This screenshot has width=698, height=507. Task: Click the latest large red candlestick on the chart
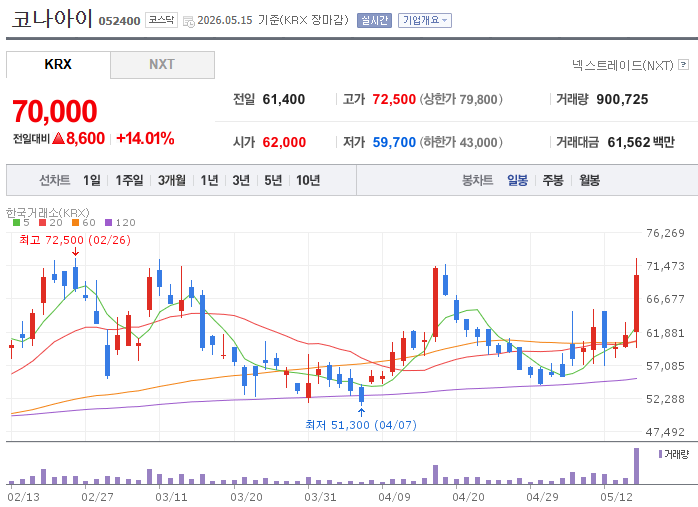(x=637, y=303)
